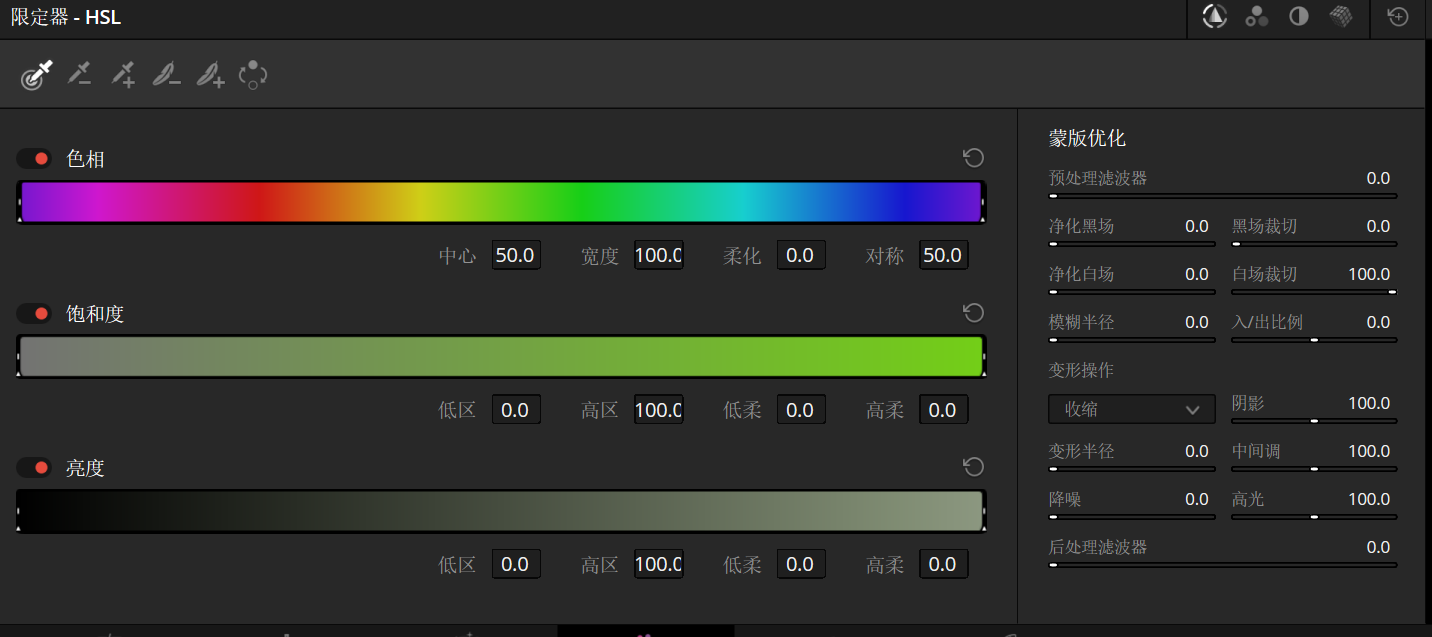
Task: Switch to RGB qualifier mode icon
Action: (1257, 17)
